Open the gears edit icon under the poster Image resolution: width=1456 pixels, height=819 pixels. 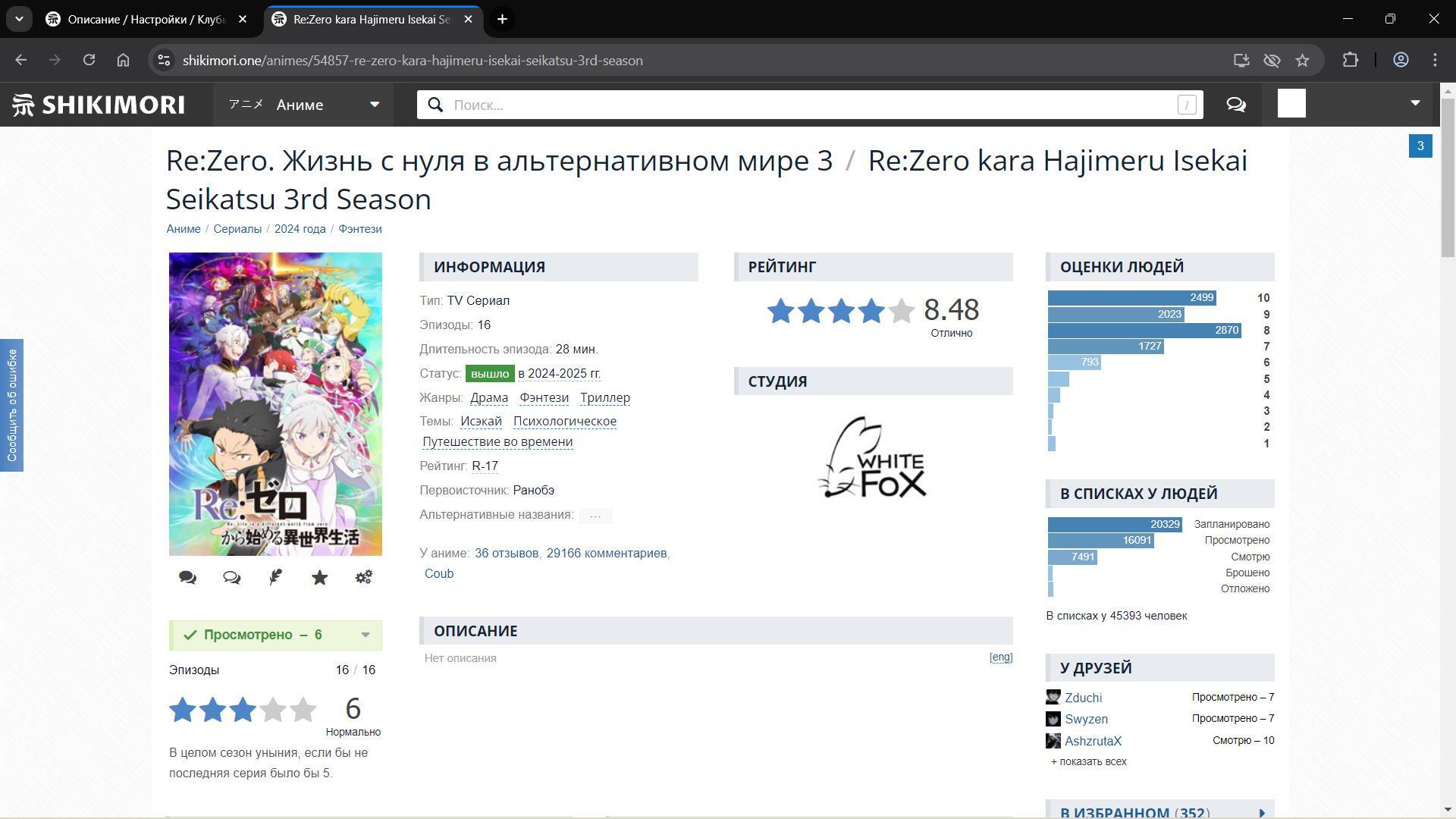[x=363, y=578]
